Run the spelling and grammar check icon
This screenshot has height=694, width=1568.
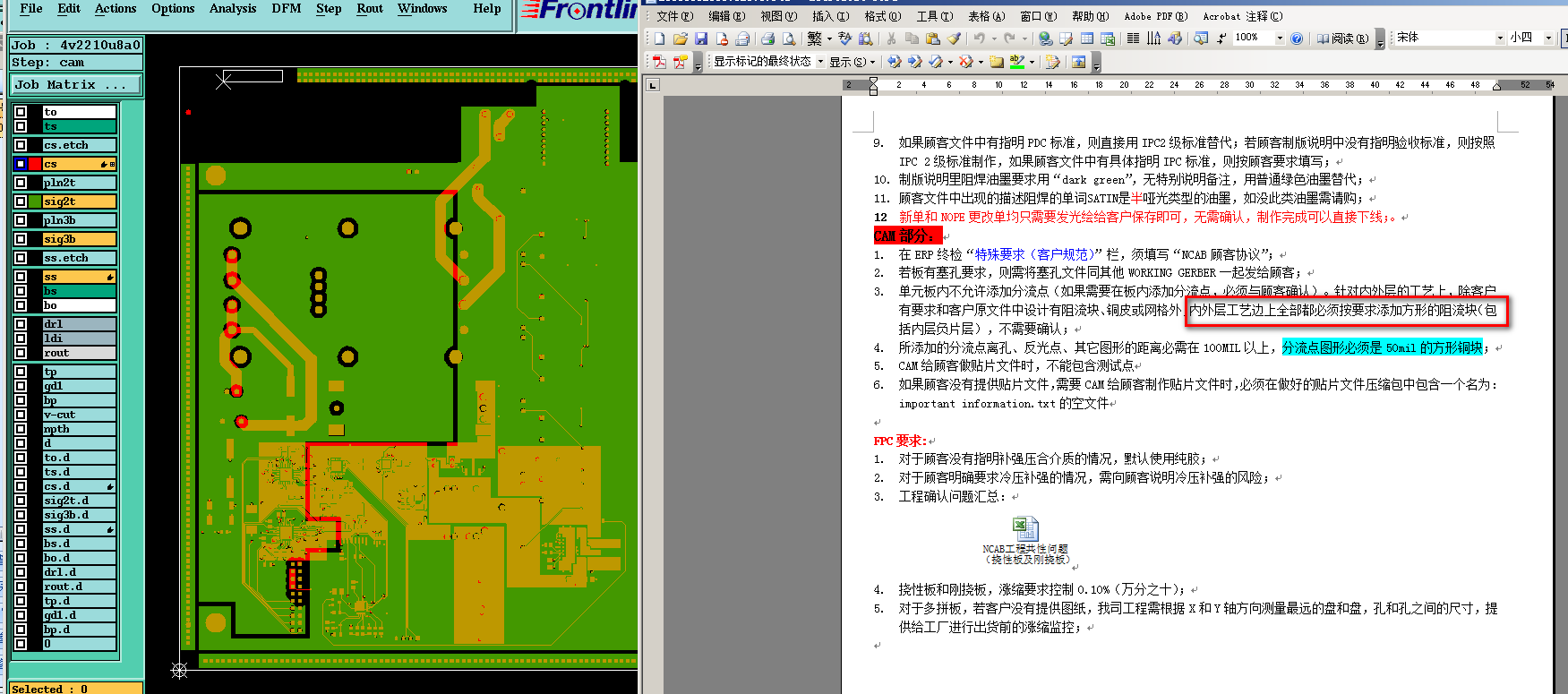[844, 39]
